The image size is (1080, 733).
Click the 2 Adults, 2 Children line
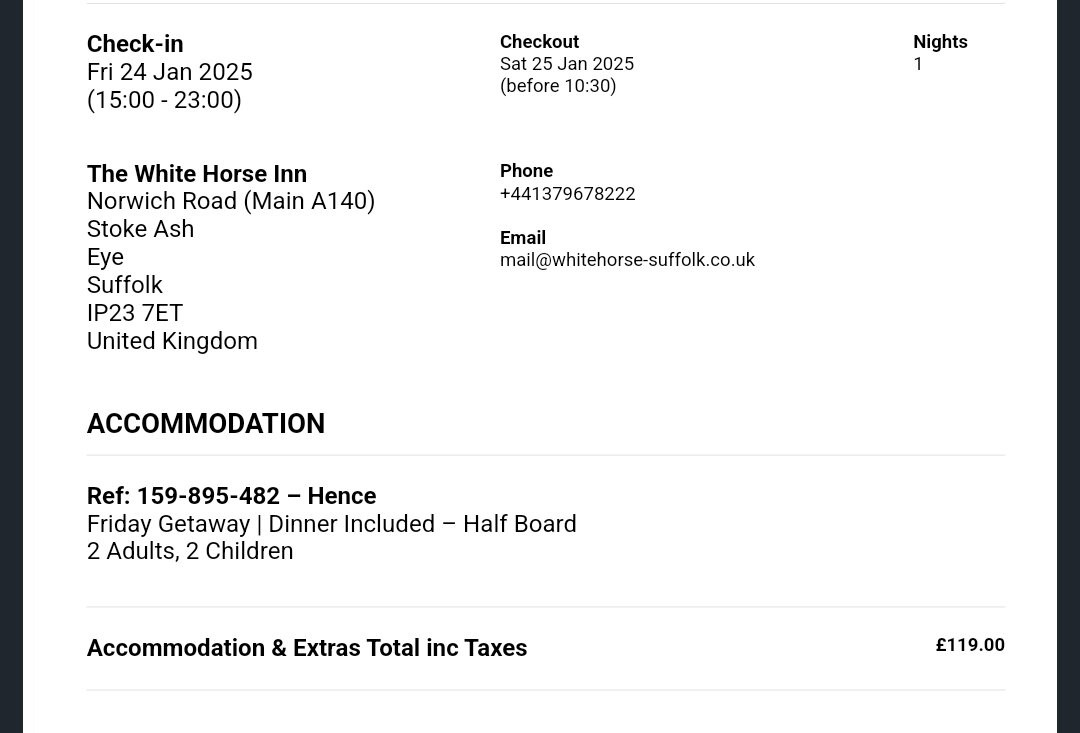(x=190, y=551)
